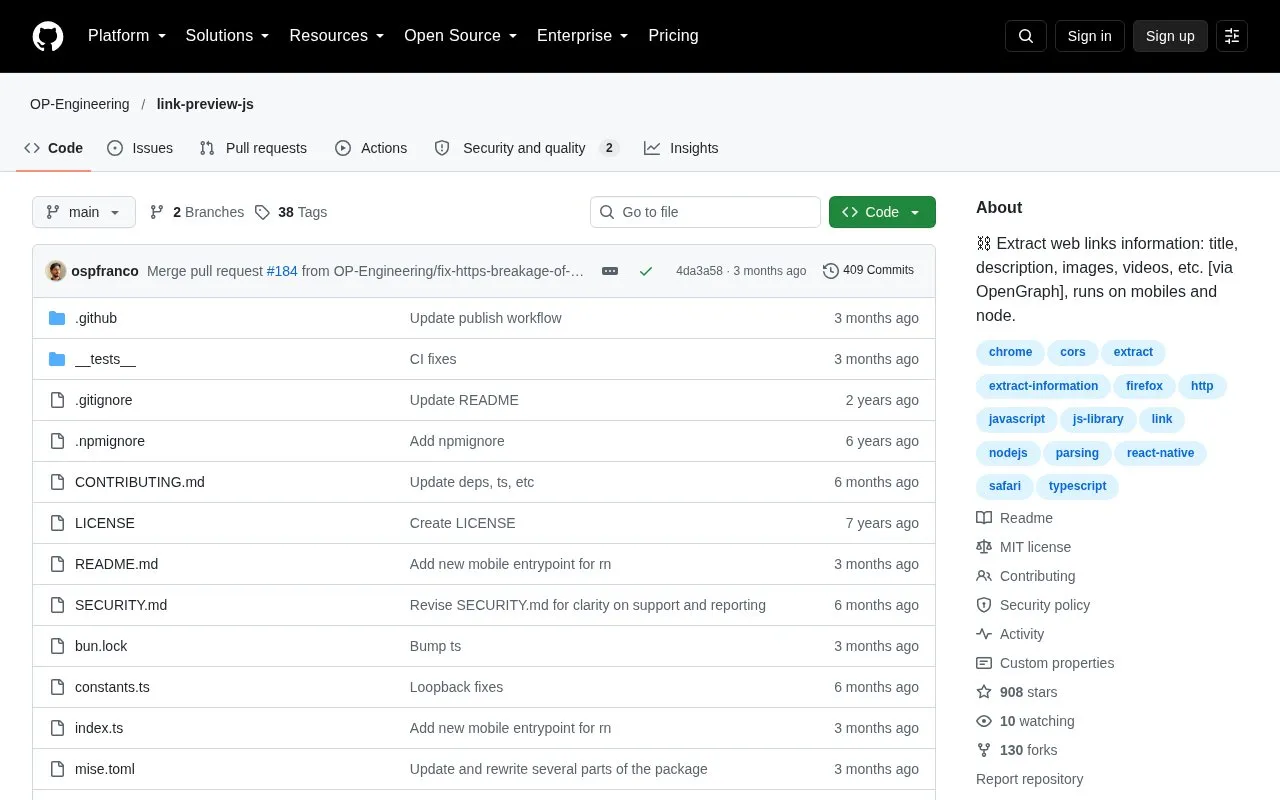
Task: Open the appearance settings icon button
Action: [x=1232, y=36]
